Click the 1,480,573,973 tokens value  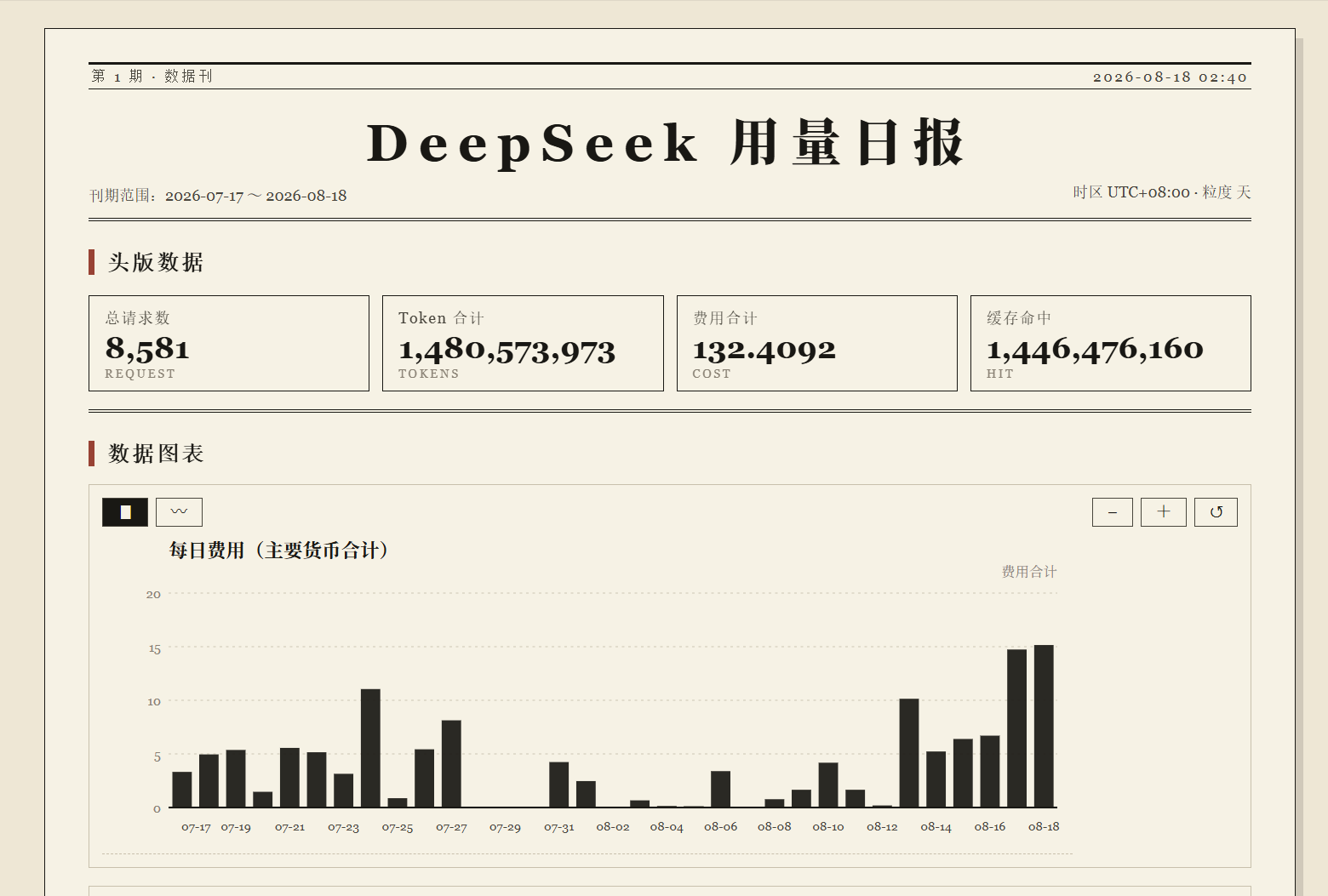[507, 350]
